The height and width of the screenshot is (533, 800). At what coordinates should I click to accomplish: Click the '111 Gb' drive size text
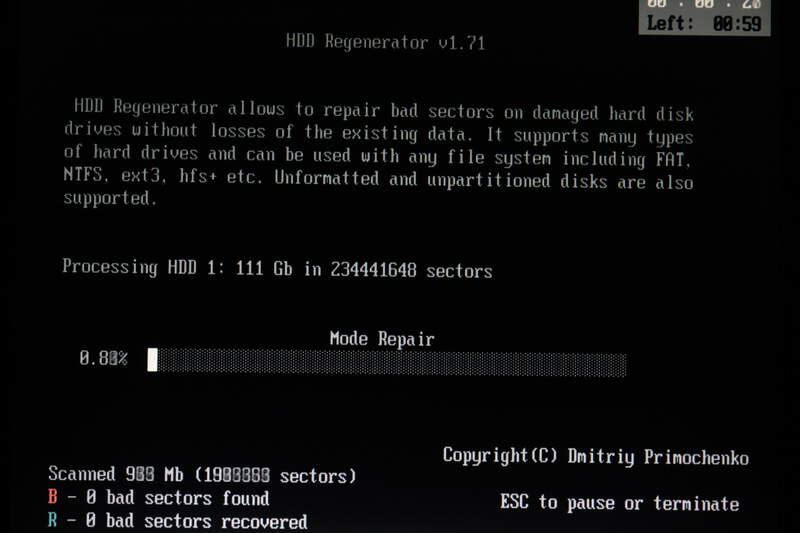click(264, 268)
